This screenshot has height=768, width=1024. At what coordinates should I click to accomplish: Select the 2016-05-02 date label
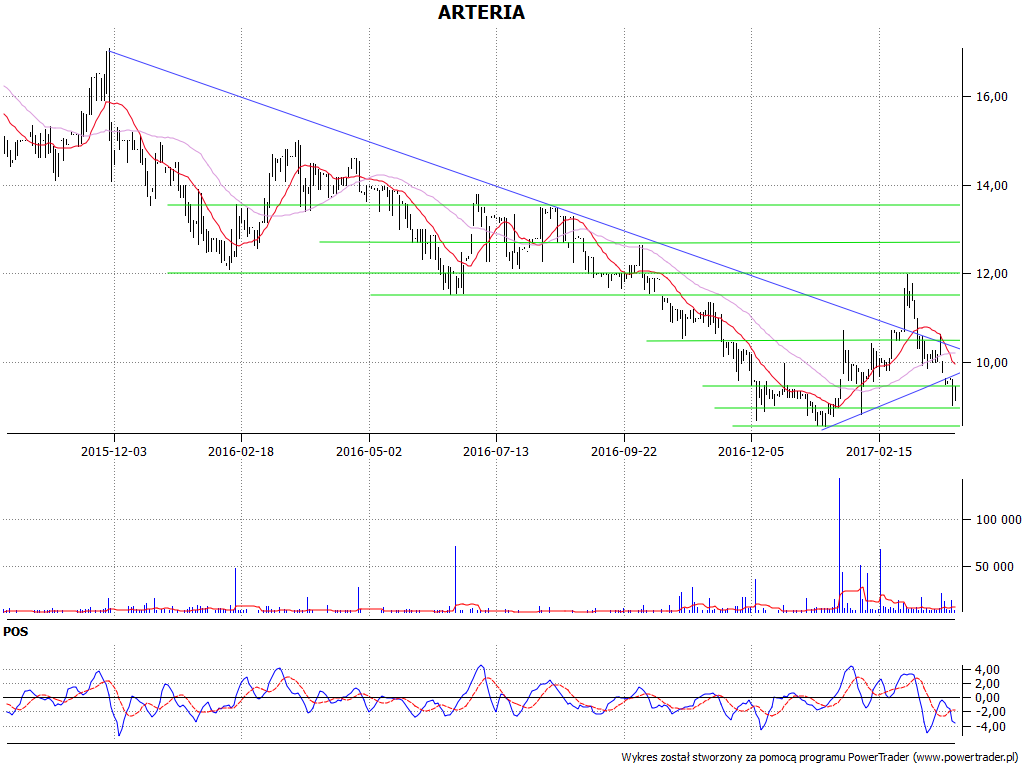pyautogui.click(x=369, y=451)
